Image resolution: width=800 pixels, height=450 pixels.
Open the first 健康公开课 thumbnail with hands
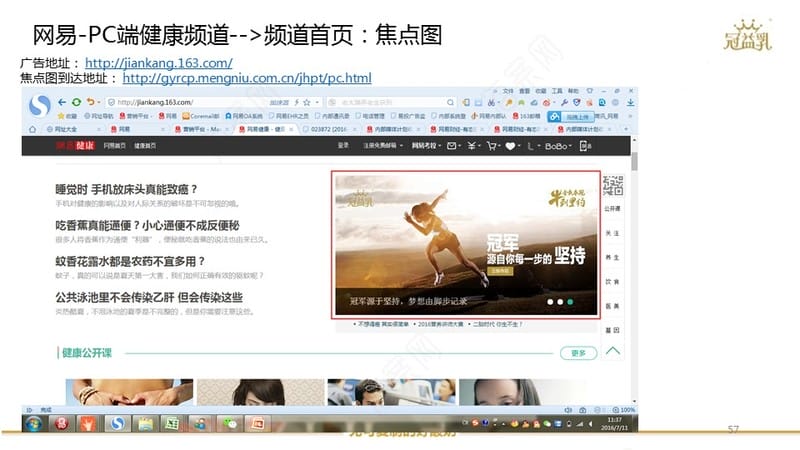(x=130, y=392)
